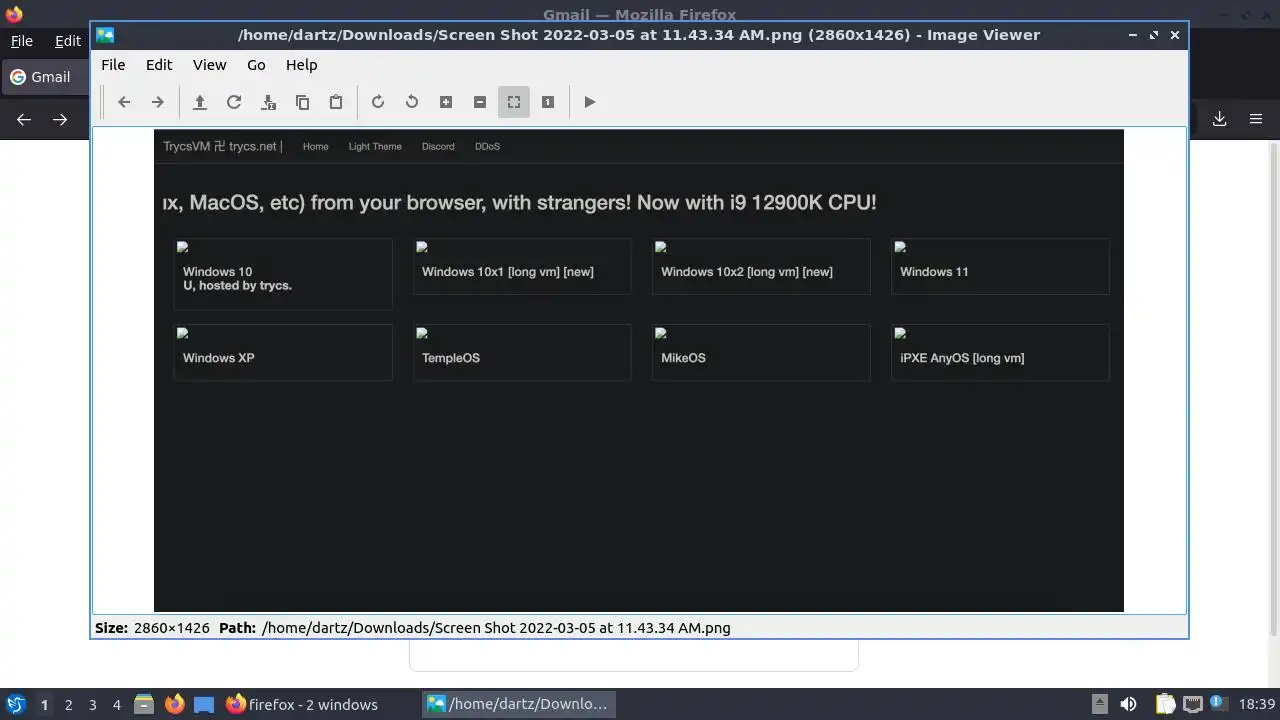Go to next image with right arrow
1280x720 pixels.
pyautogui.click(x=157, y=102)
